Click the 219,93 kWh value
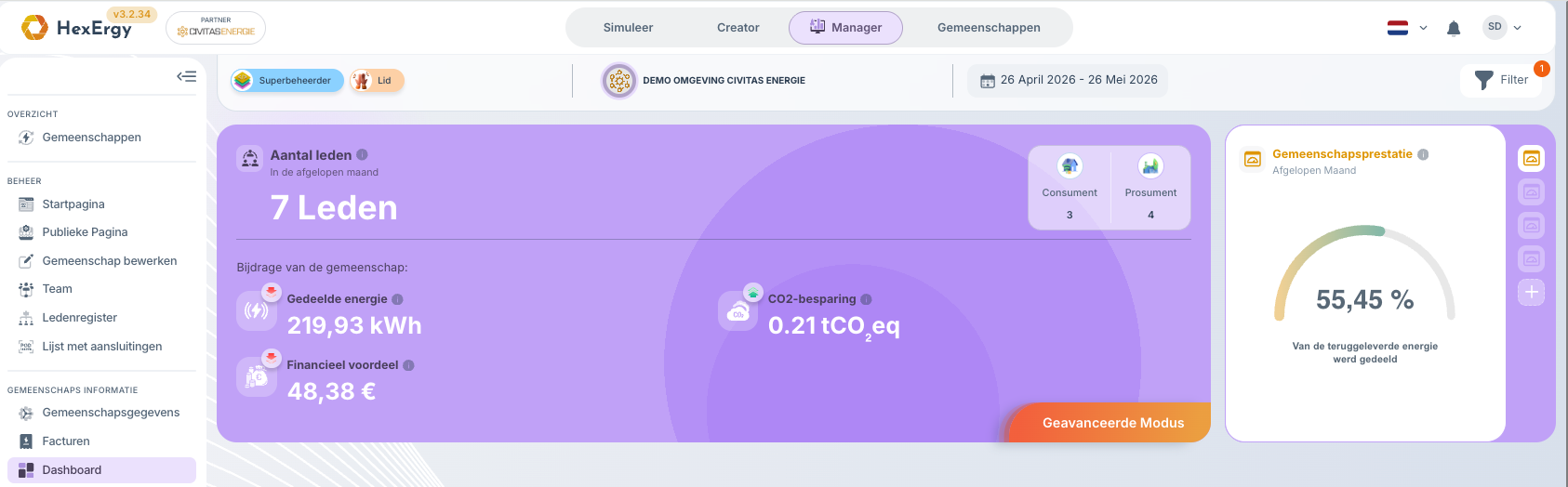Viewport: 1568px width, 487px height. pyautogui.click(x=354, y=325)
